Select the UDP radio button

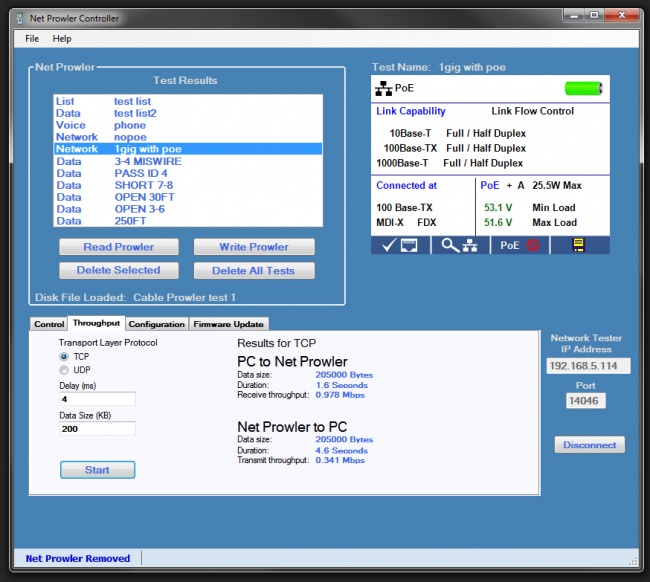tap(65, 370)
